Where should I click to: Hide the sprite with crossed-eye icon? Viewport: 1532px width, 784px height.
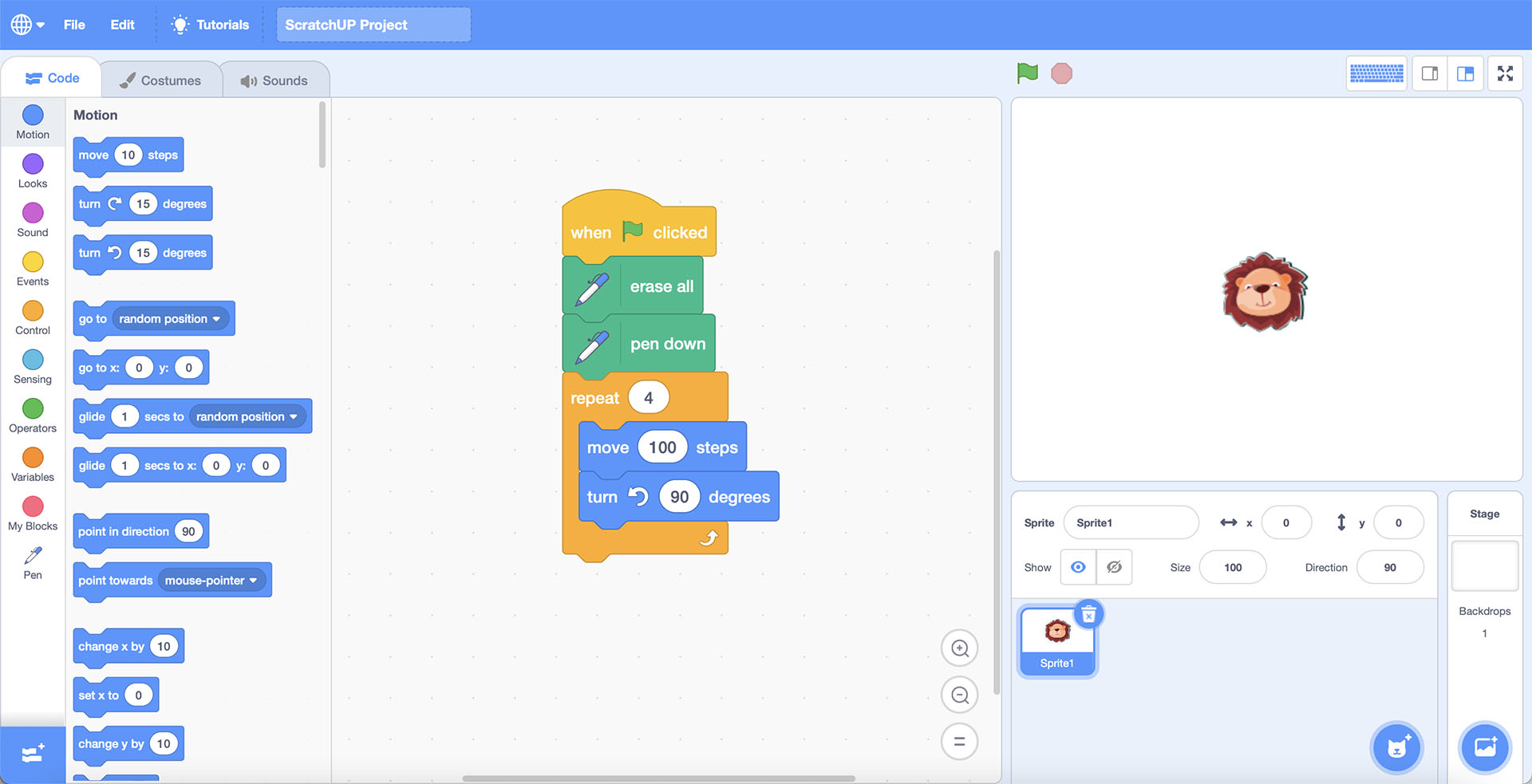(x=1114, y=567)
